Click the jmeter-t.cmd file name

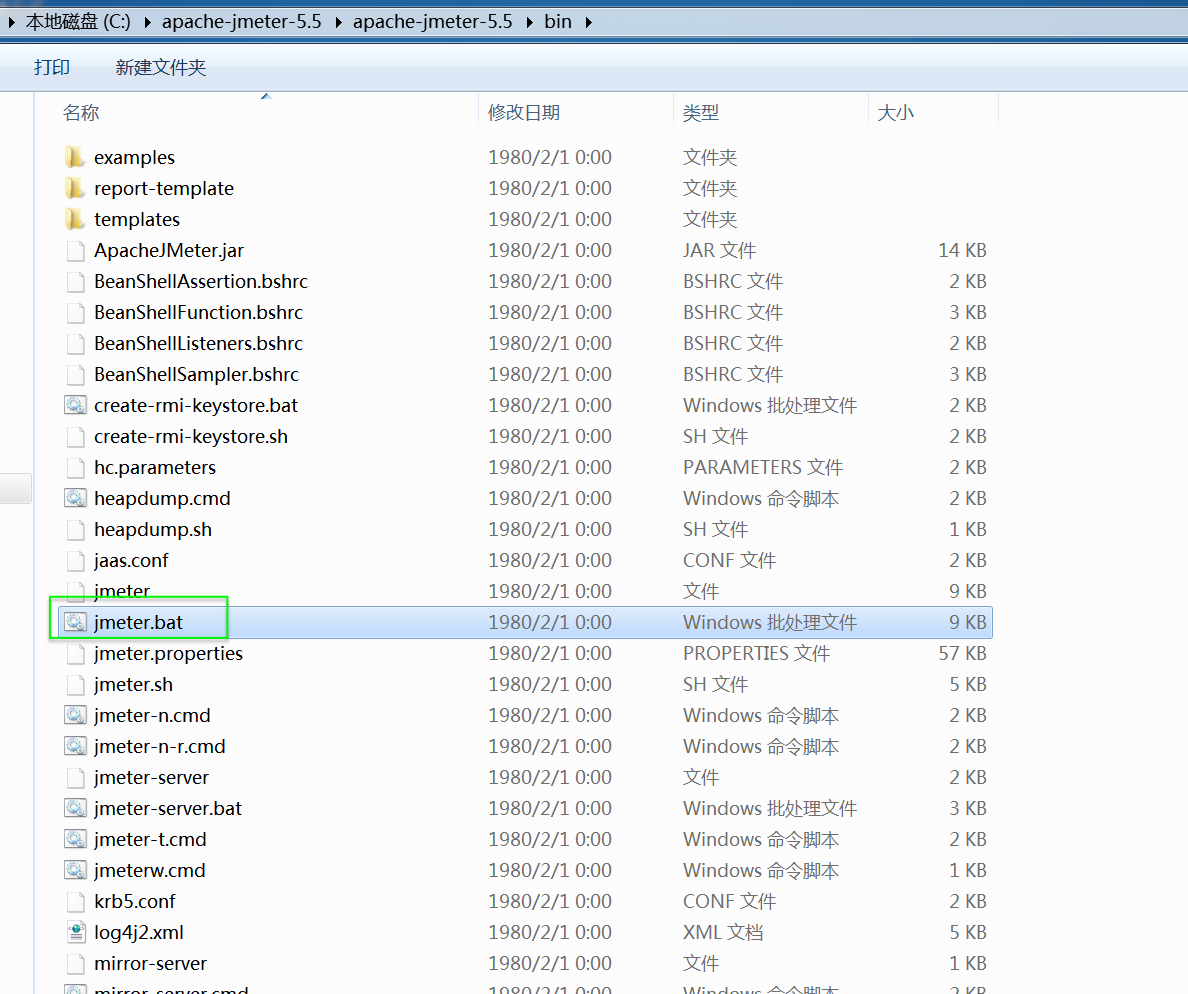pyautogui.click(x=150, y=839)
